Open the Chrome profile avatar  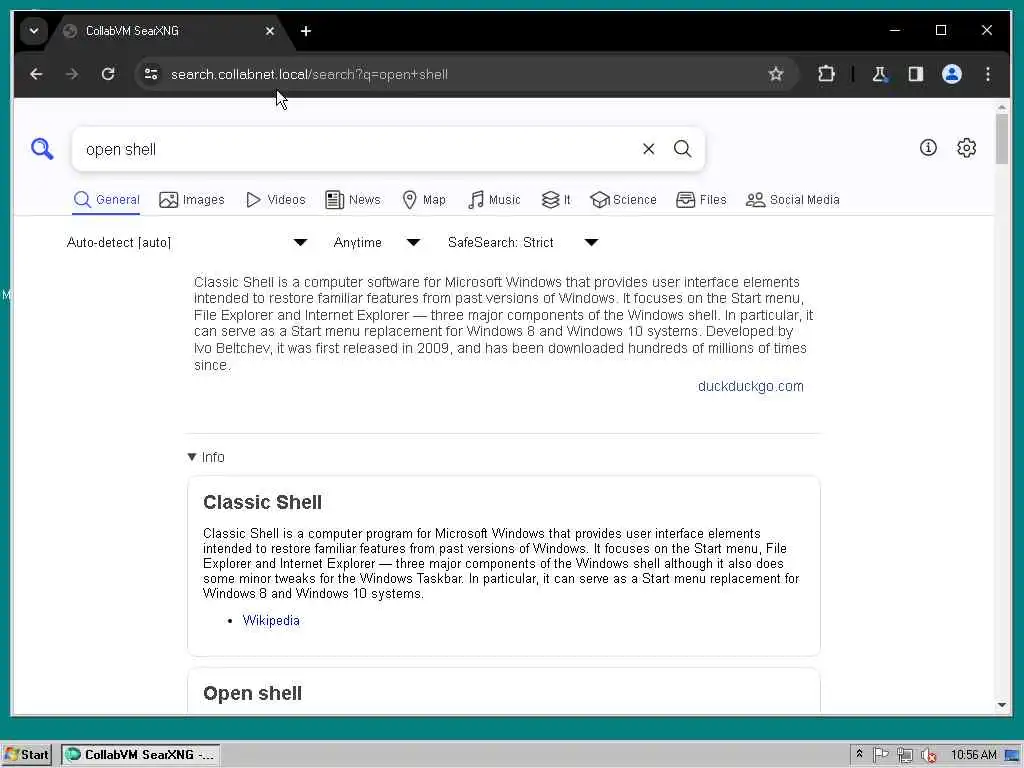[x=952, y=74]
